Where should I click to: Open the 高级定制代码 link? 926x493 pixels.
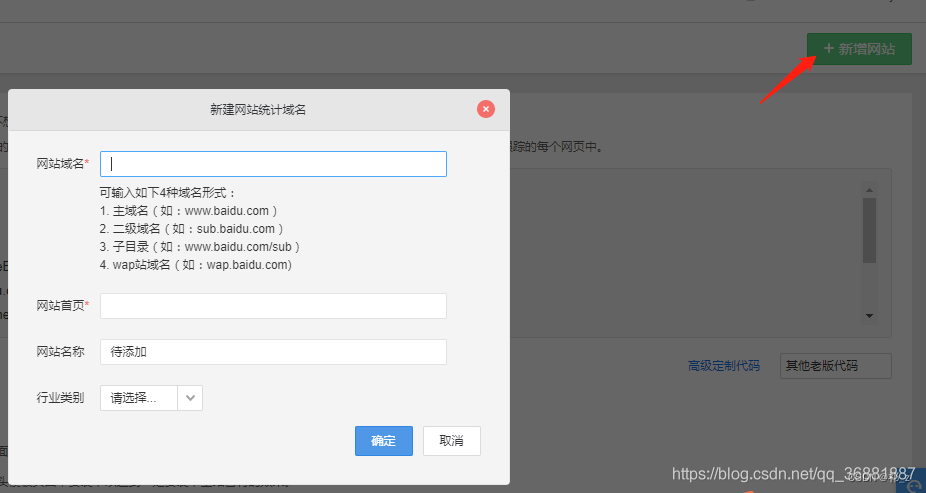pos(724,366)
